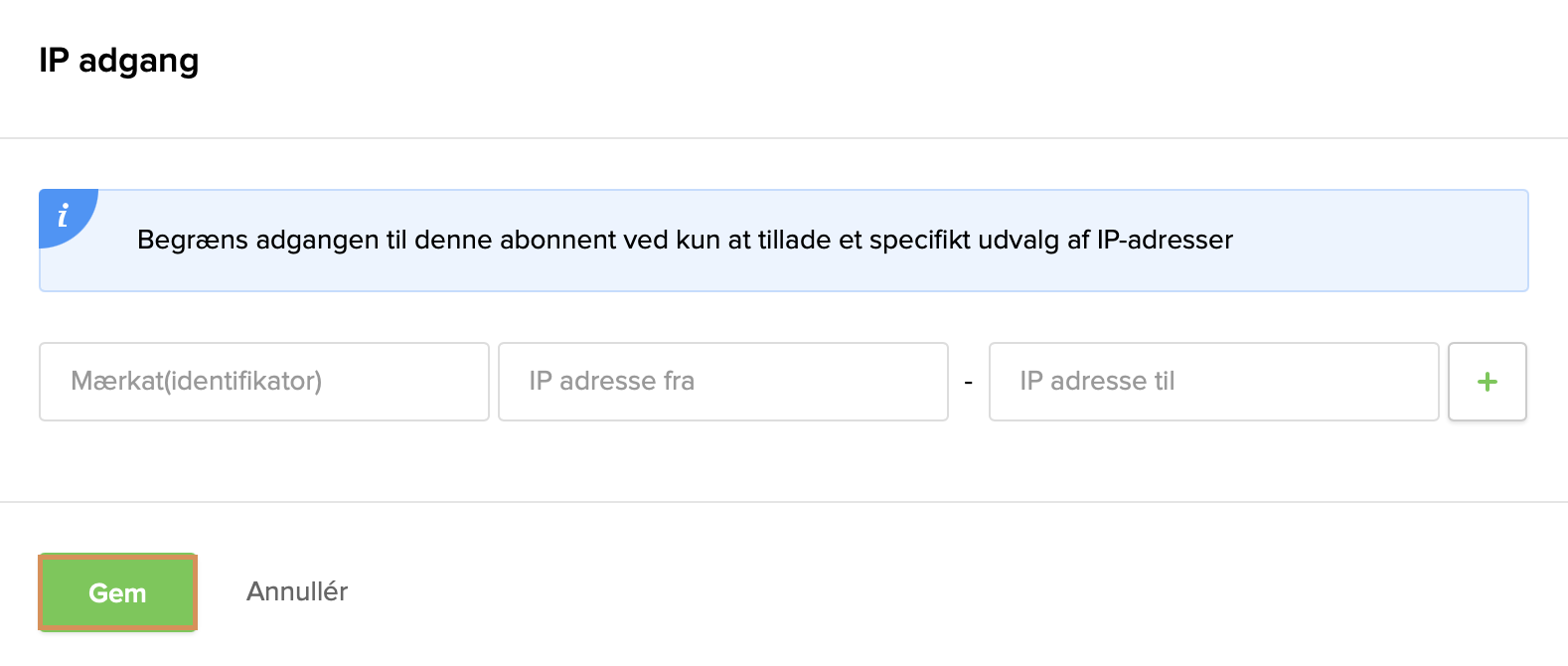Click the plus sign to insert another range
Screen dimensions: 1568x666
(x=1487, y=382)
